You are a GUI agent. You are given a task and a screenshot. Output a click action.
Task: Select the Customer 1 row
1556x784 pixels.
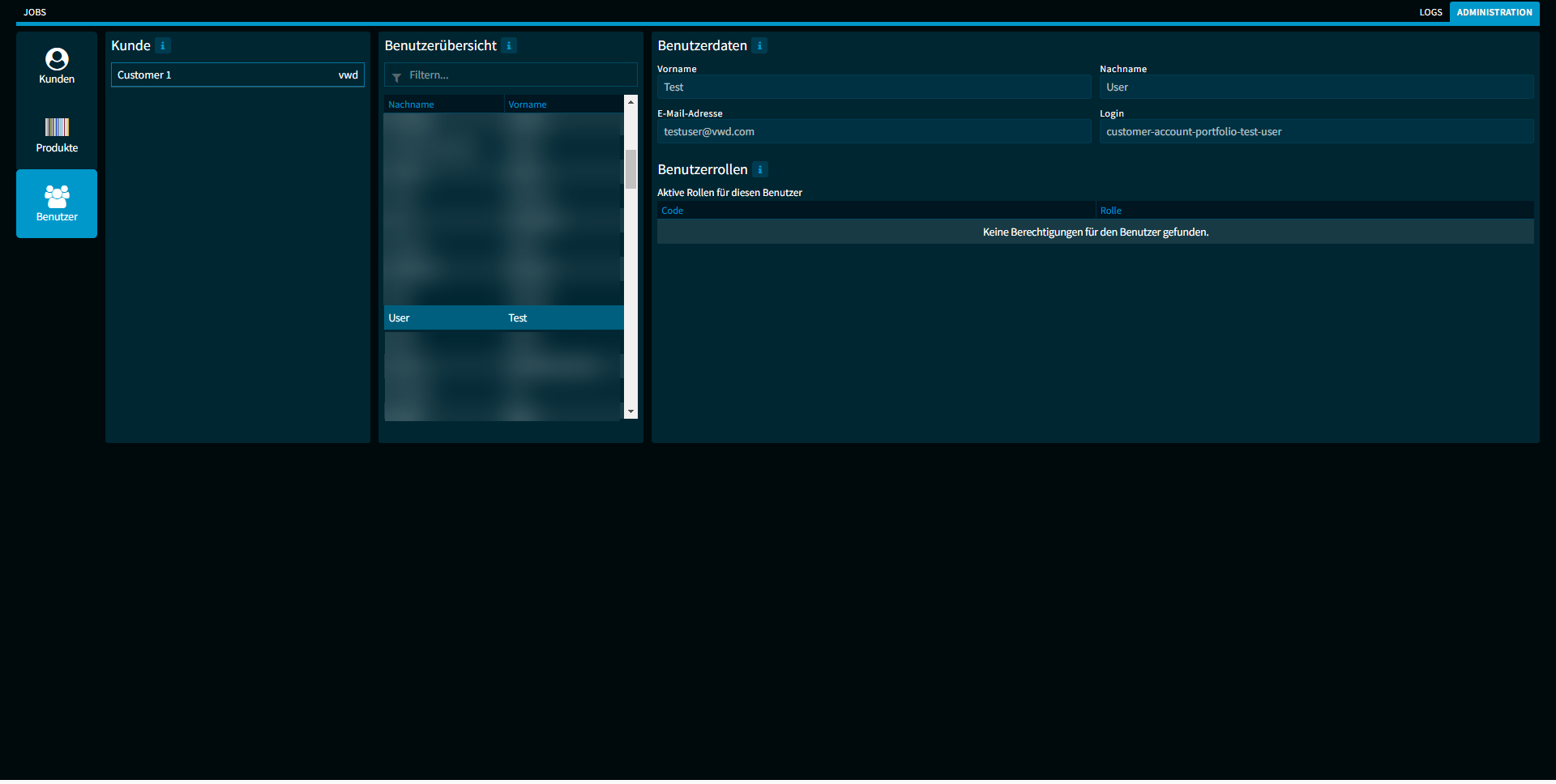[x=237, y=75]
